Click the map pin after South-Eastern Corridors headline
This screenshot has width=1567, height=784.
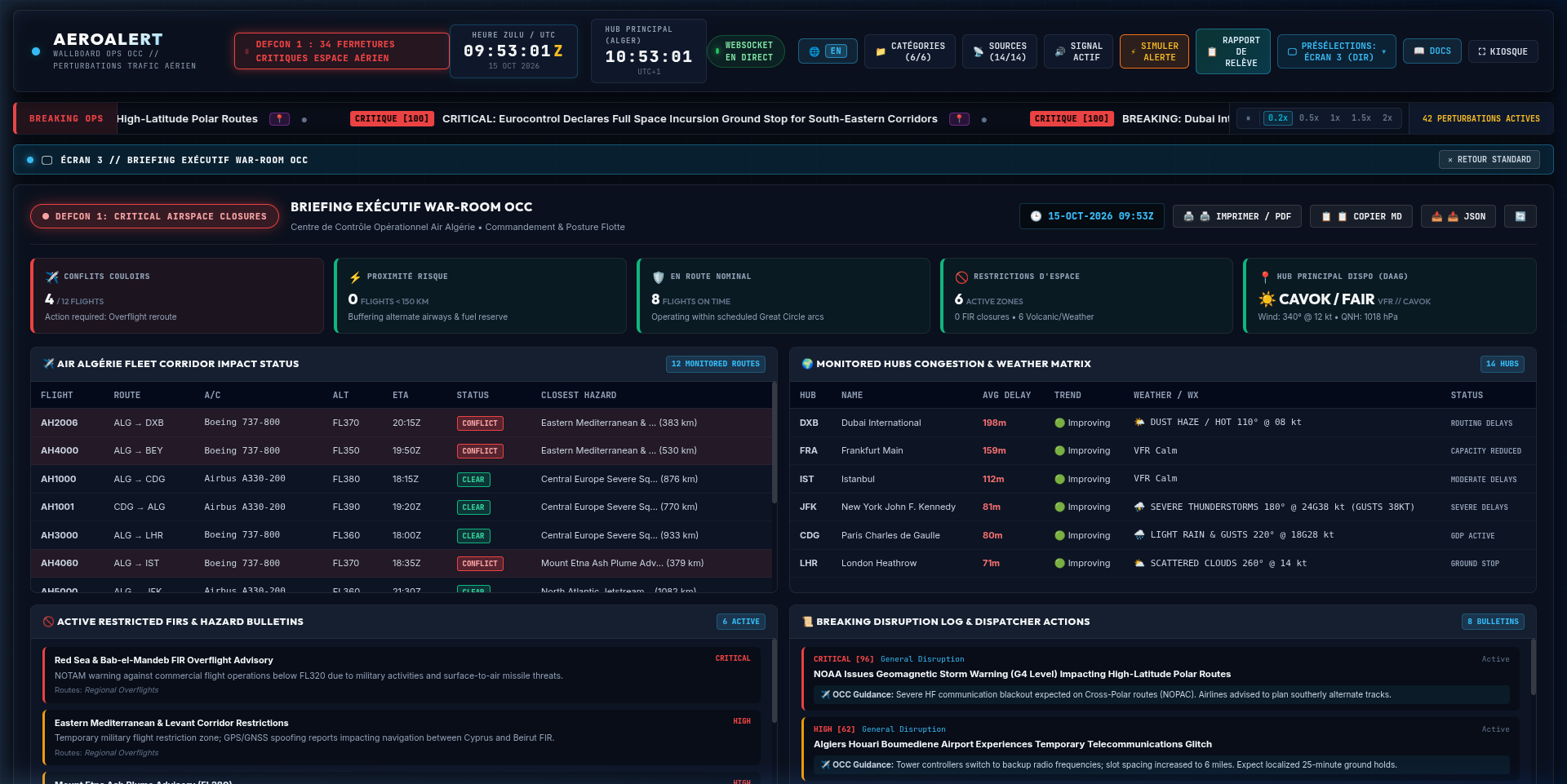click(x=959, y=119)
